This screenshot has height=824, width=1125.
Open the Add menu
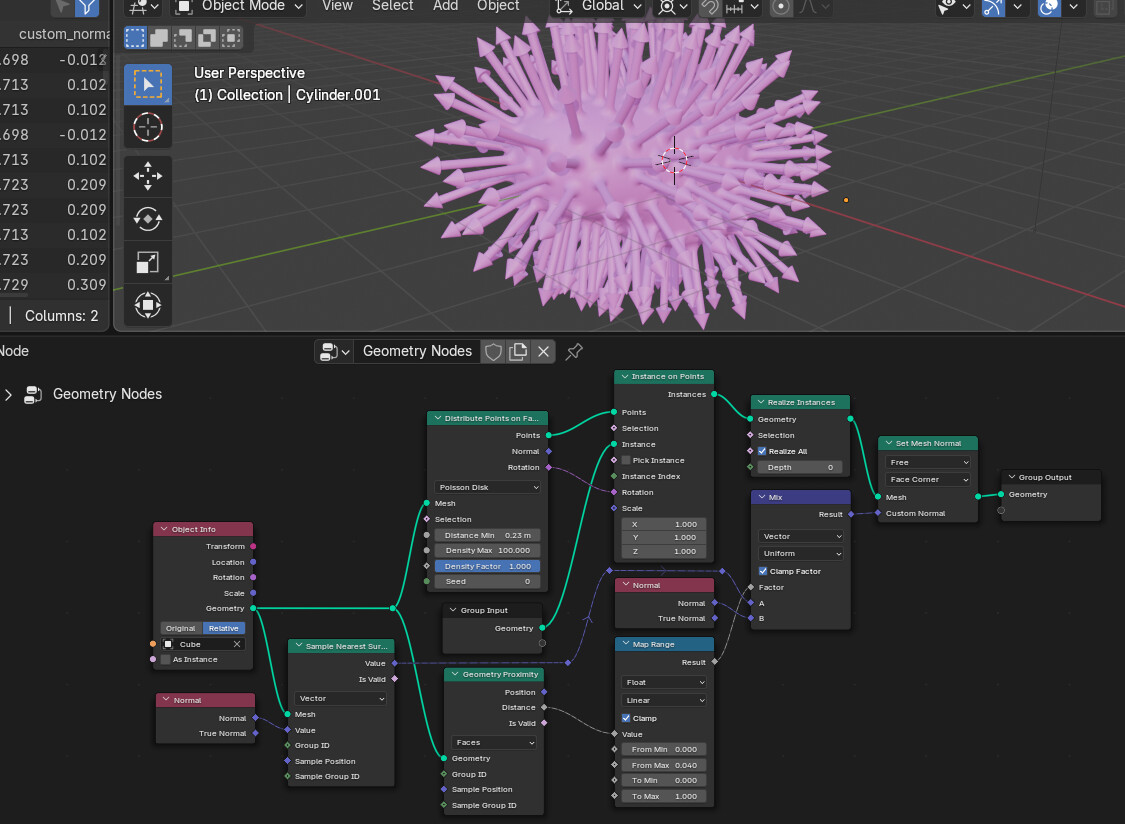click(446, 6)
